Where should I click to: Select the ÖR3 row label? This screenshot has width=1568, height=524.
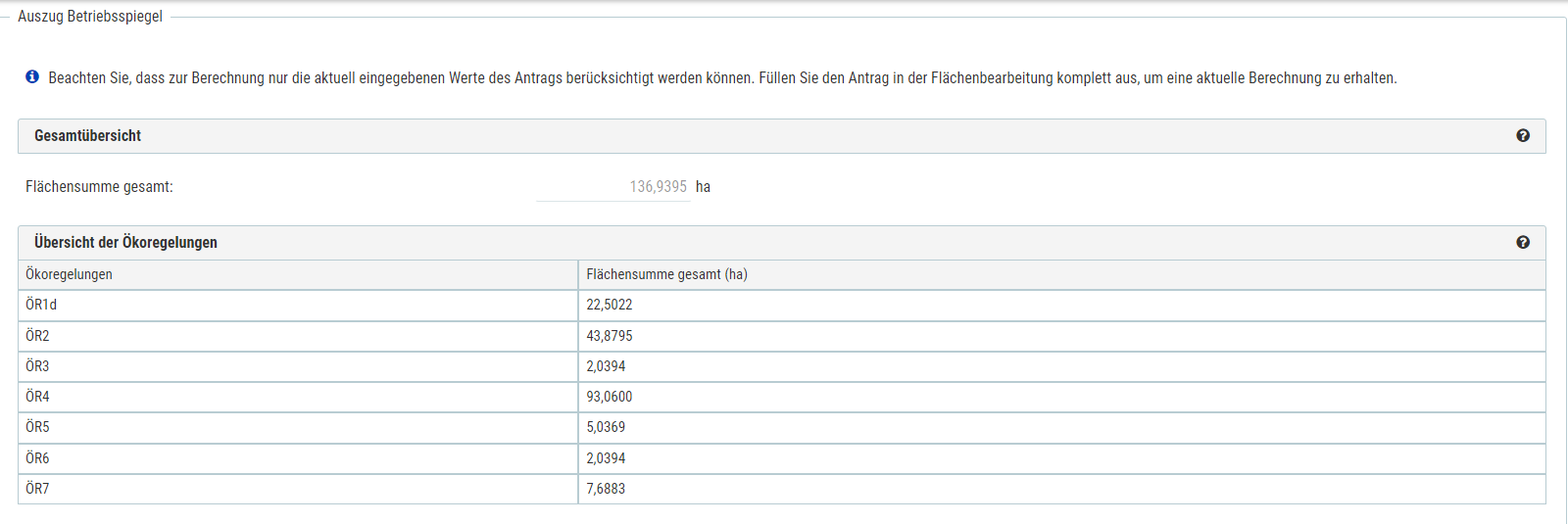click(37, 366)
